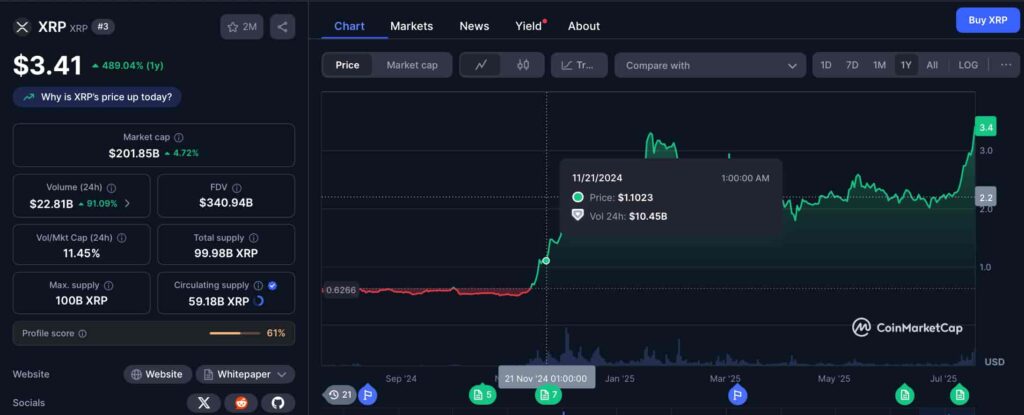The image size is (1024, 415).
Task: Switch to line chart view
Action: pyautogui.click(x=481, y=65)
